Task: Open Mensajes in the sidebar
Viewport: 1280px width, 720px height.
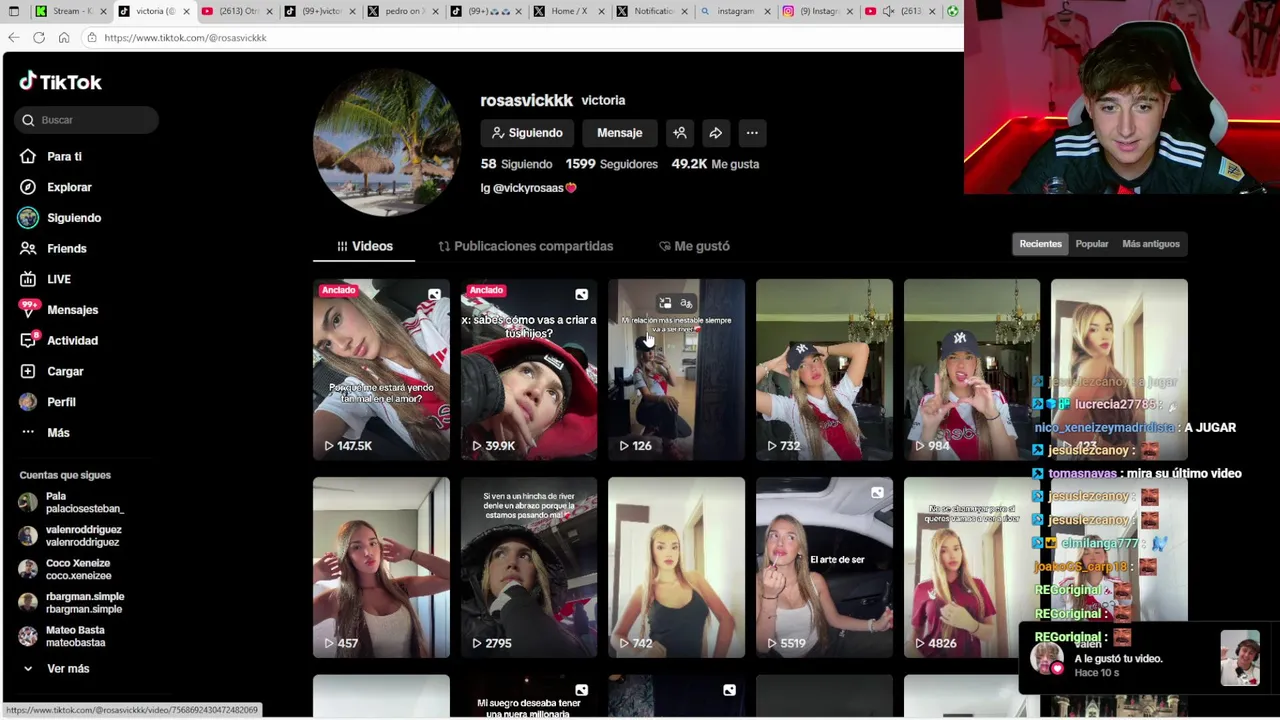Action: [72, 310]
